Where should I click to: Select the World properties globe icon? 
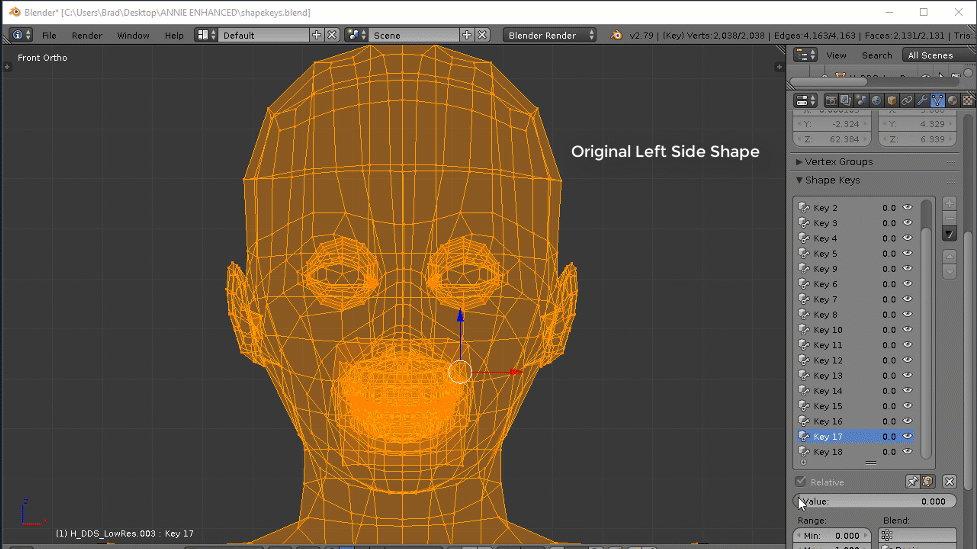tap(876, 101)
